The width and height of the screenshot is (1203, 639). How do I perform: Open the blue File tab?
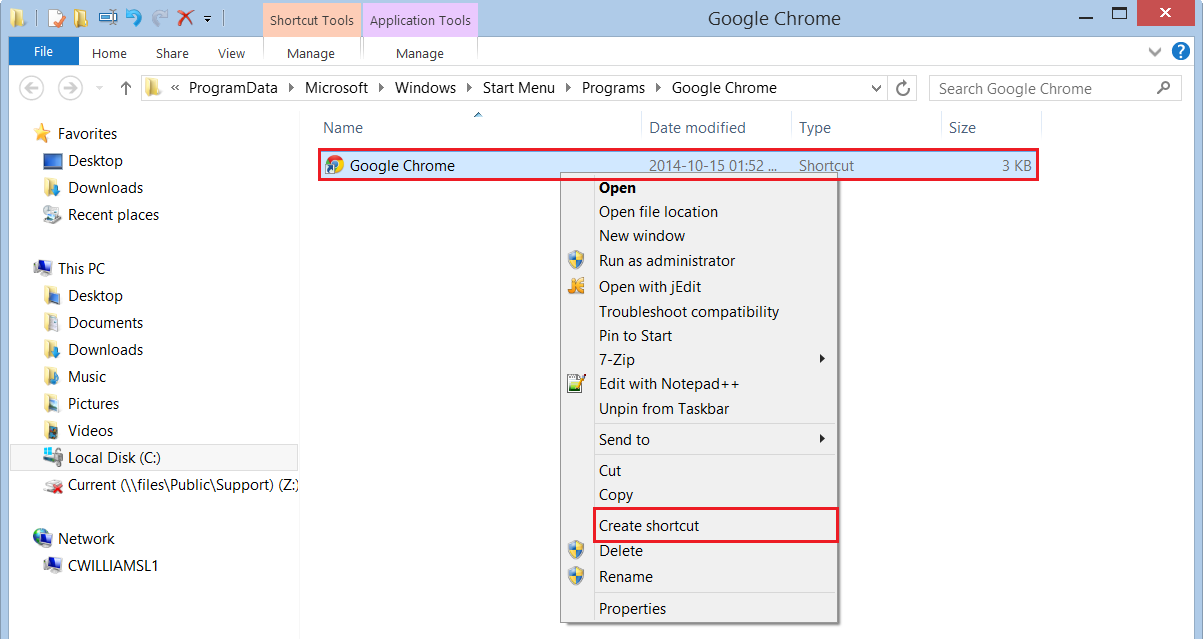43,52
